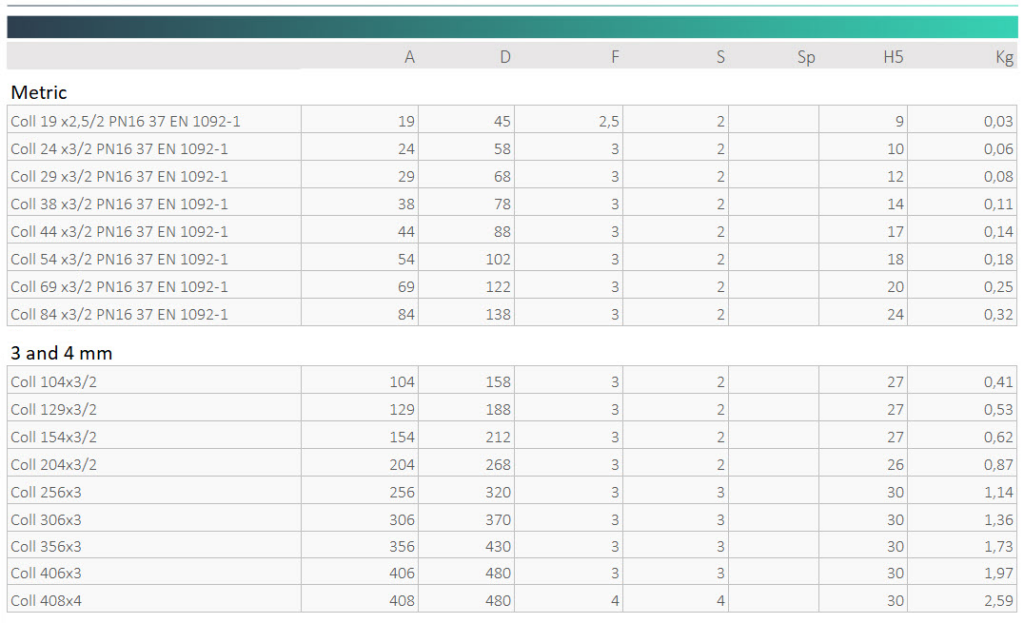The image size is (1024, 623).
Task: Select the Coll 19 x2,5/2 PN16 row label
Action: click(x=125, y=121)
